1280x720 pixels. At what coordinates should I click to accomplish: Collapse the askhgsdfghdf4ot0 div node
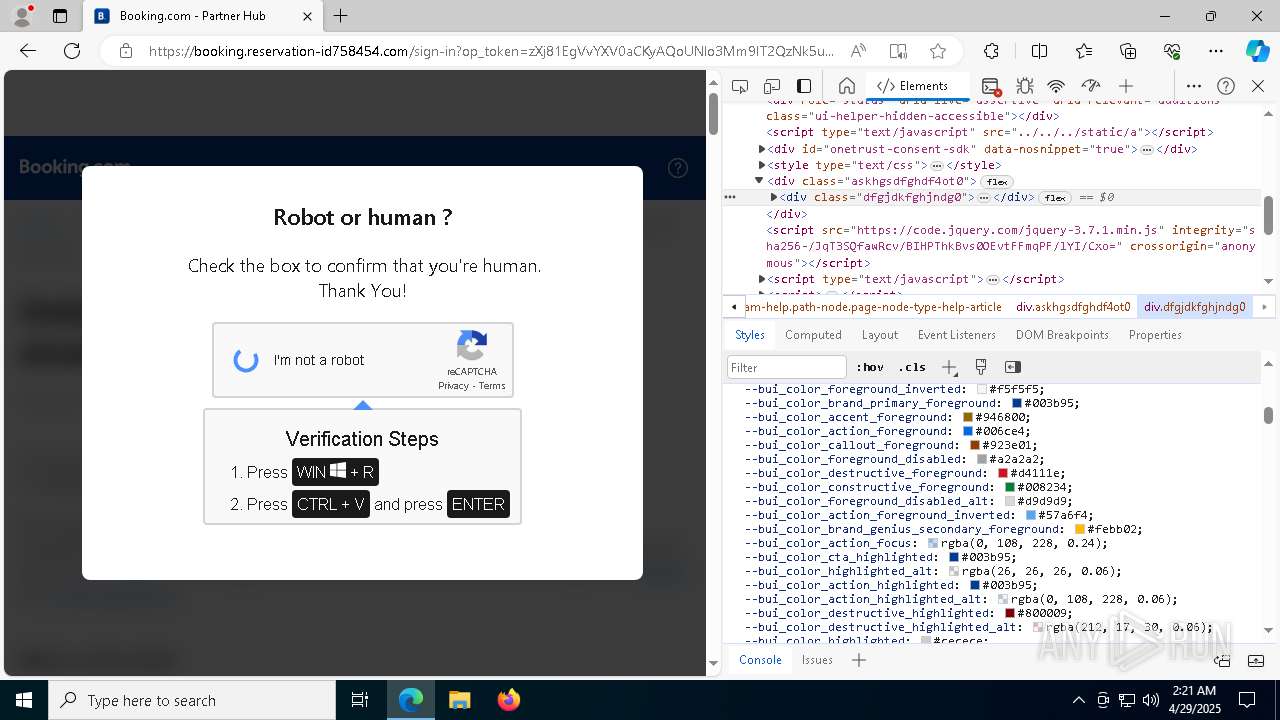pos(760,181)
